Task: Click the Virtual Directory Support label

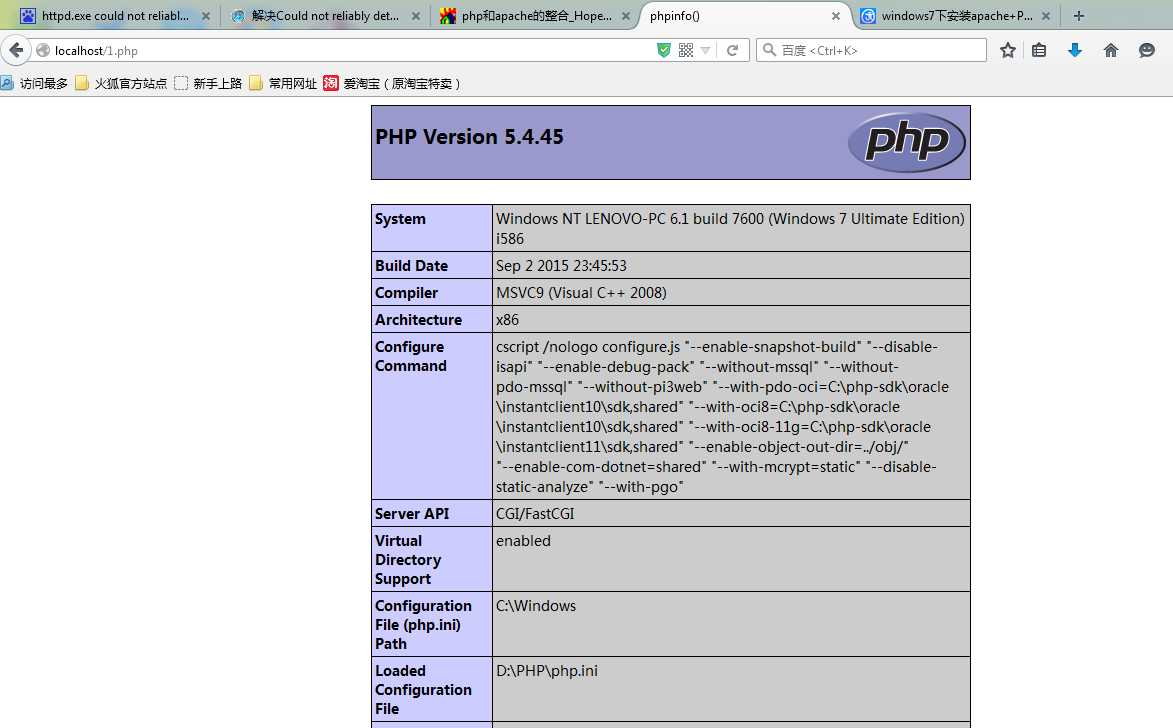Action: [x=408, y=560]
